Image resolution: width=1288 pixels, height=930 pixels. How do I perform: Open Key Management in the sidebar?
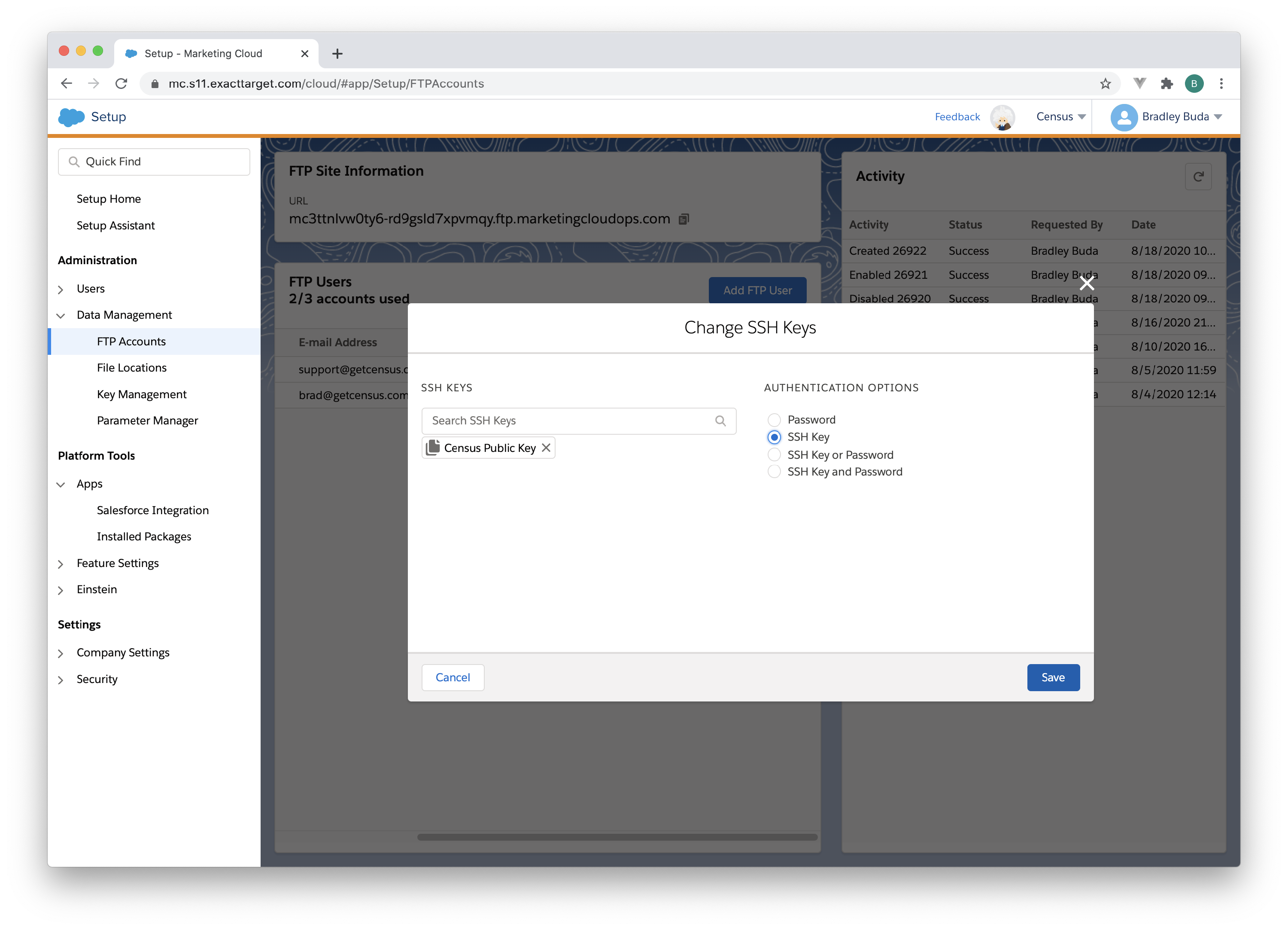click(141, 394)
